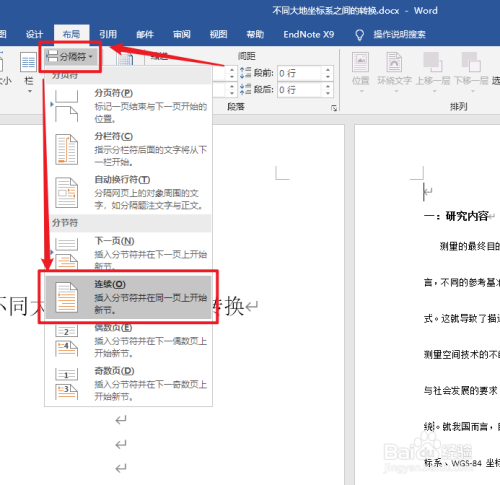Choose 连续(O) continuous section break
This screenshot has height=485, width=500.
(x=129, y=297)
